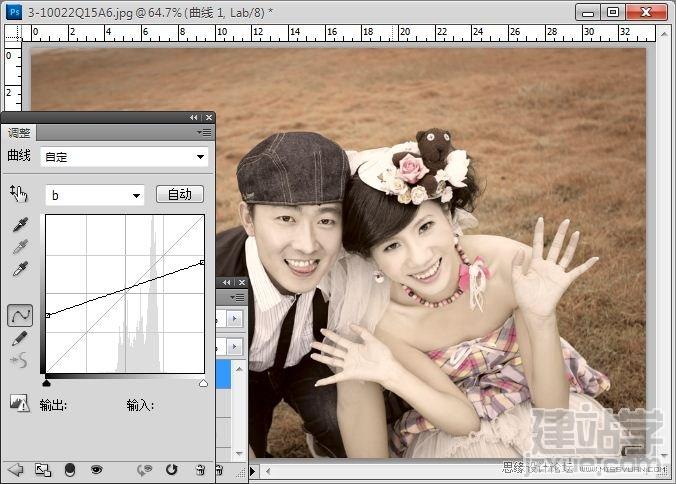
Task: Minimize the document window
Action: tap(588, 12)
